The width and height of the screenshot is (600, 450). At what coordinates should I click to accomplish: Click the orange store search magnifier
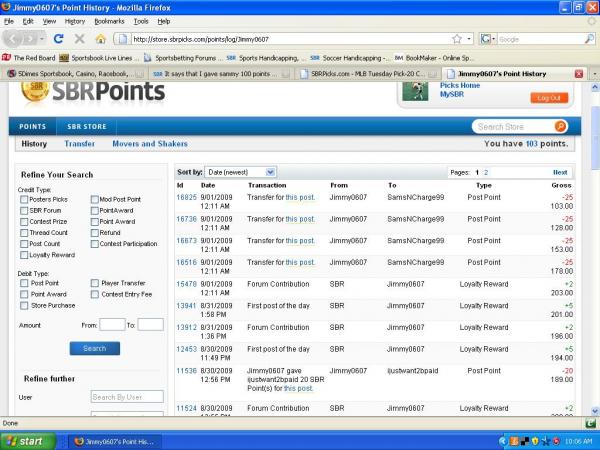(x=560, y=127)
